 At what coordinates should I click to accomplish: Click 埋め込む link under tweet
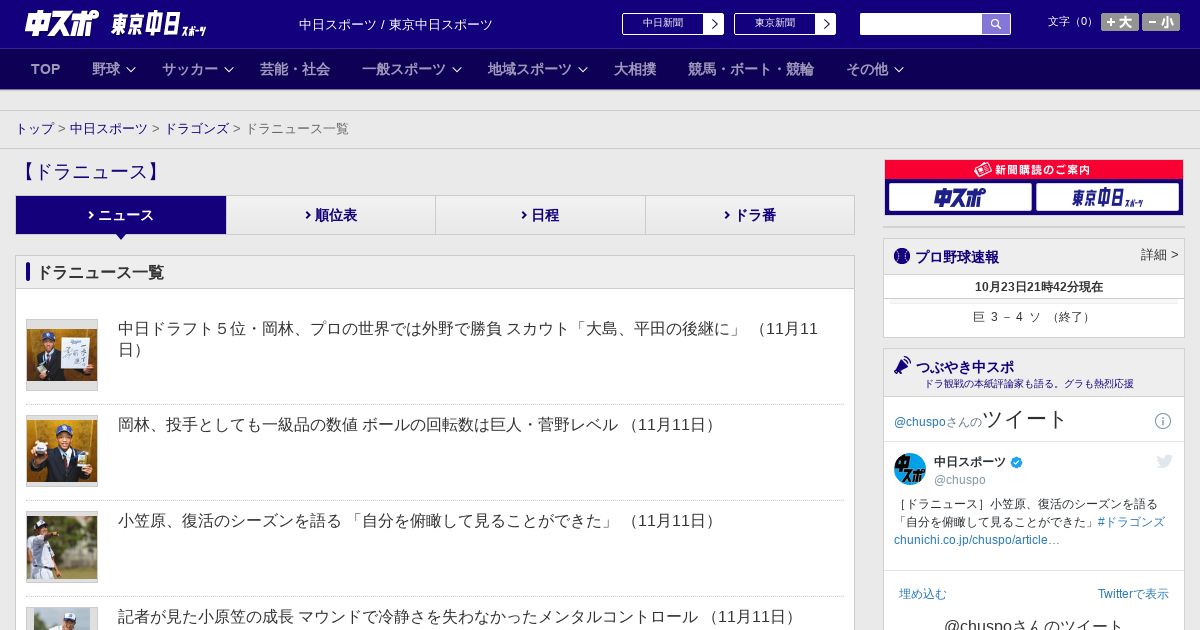922,594
